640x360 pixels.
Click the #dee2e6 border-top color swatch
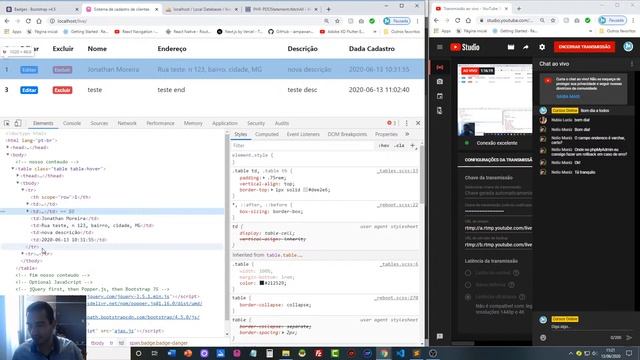[305, 190]
